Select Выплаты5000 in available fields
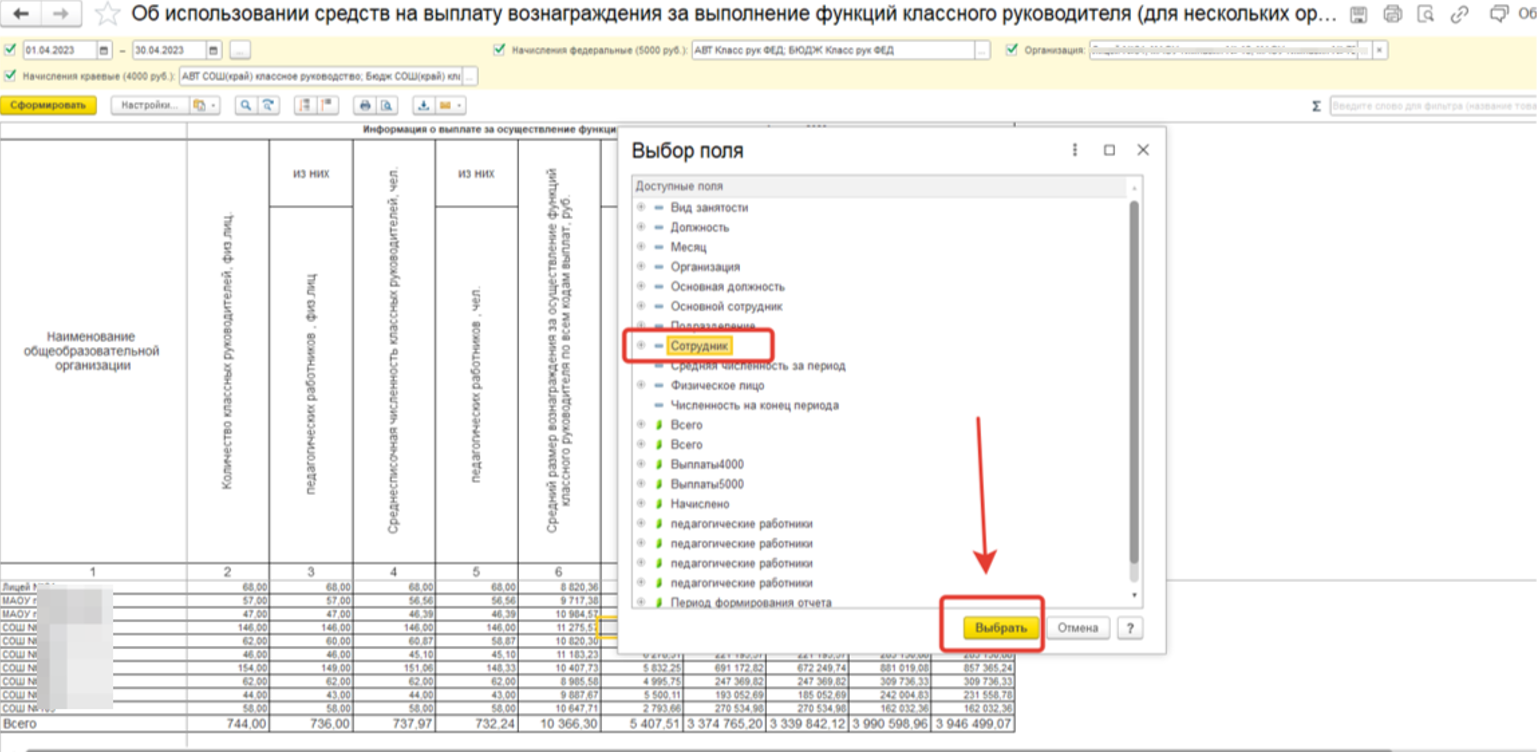Image resolution: width=1537 pixels, height=756 pixels. pos(706,485)
